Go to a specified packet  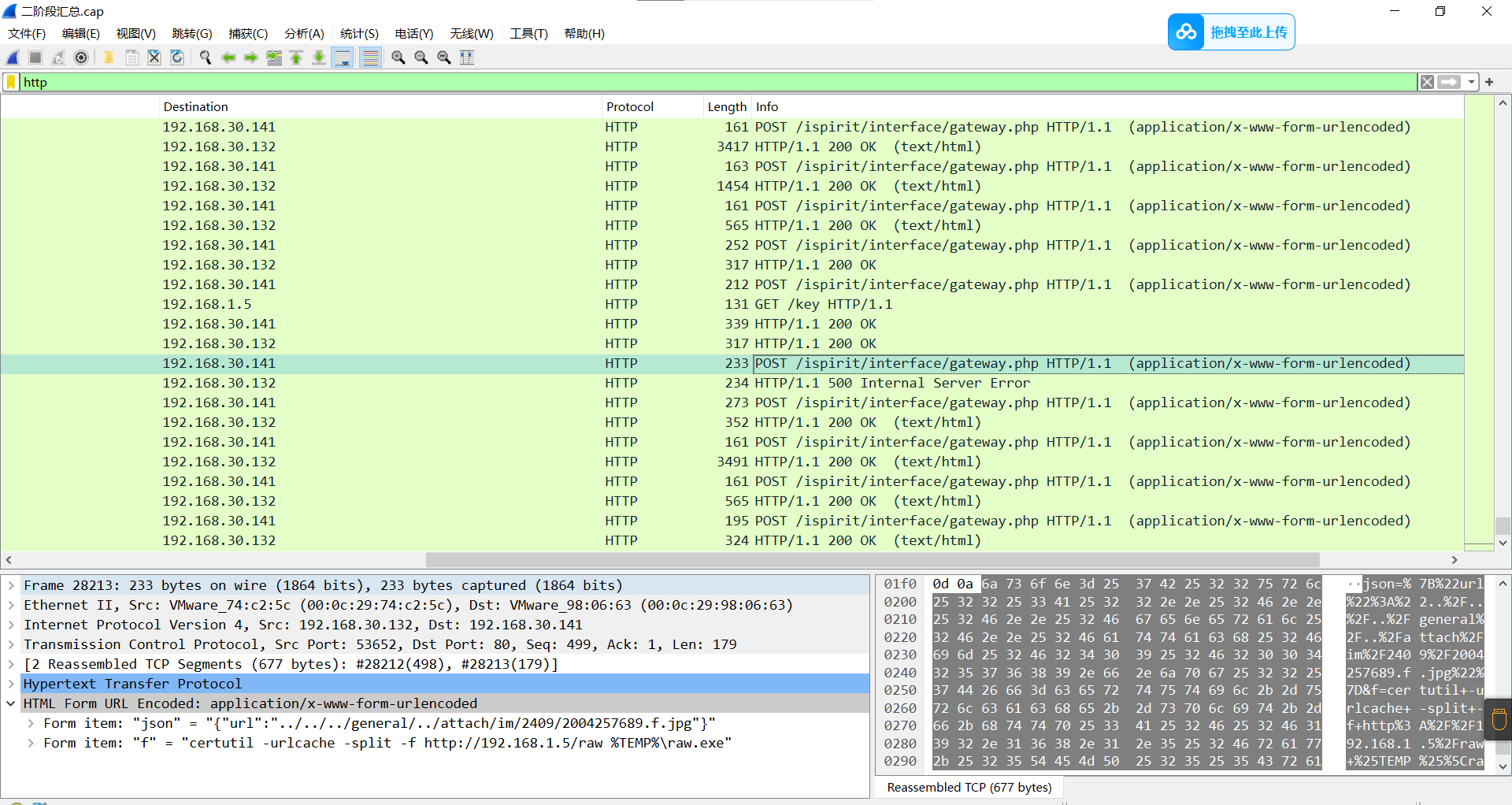coord(274,57)
